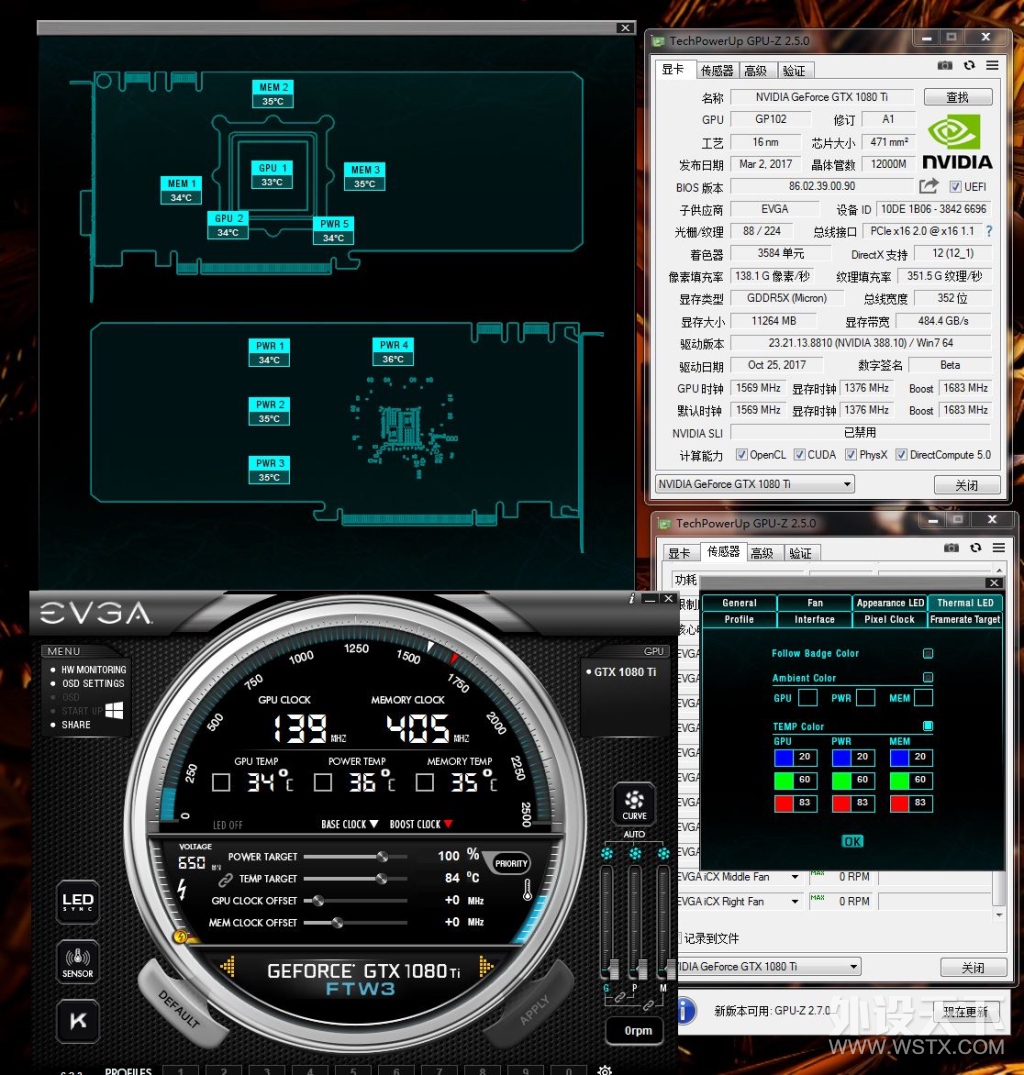Open the Appearance LED tab
This screenshot has height=1075, width=1024.
pos(890,603)
